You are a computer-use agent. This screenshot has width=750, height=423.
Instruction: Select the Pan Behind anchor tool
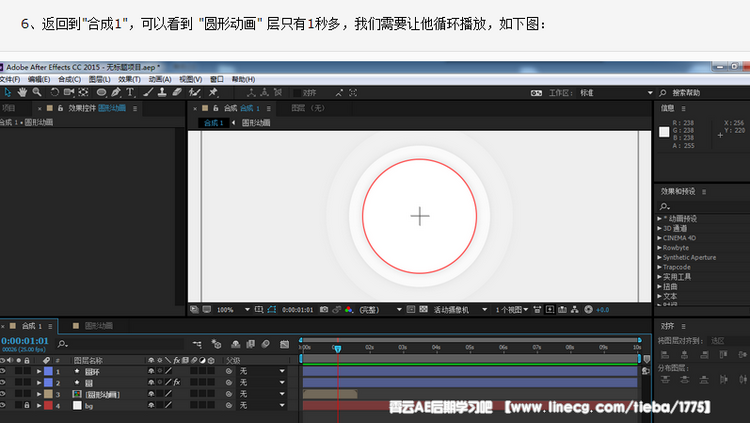click(x=83, y=92)
